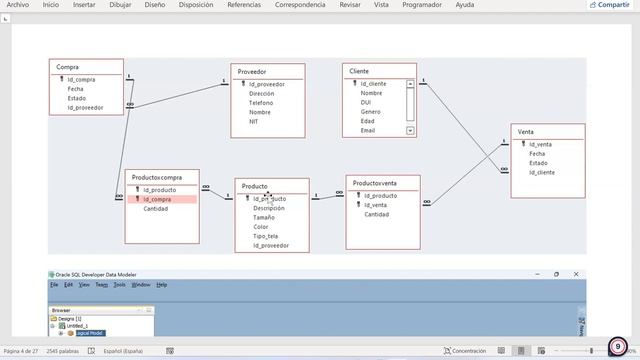Switch to Read Mode view icon

tap(501, 351)
